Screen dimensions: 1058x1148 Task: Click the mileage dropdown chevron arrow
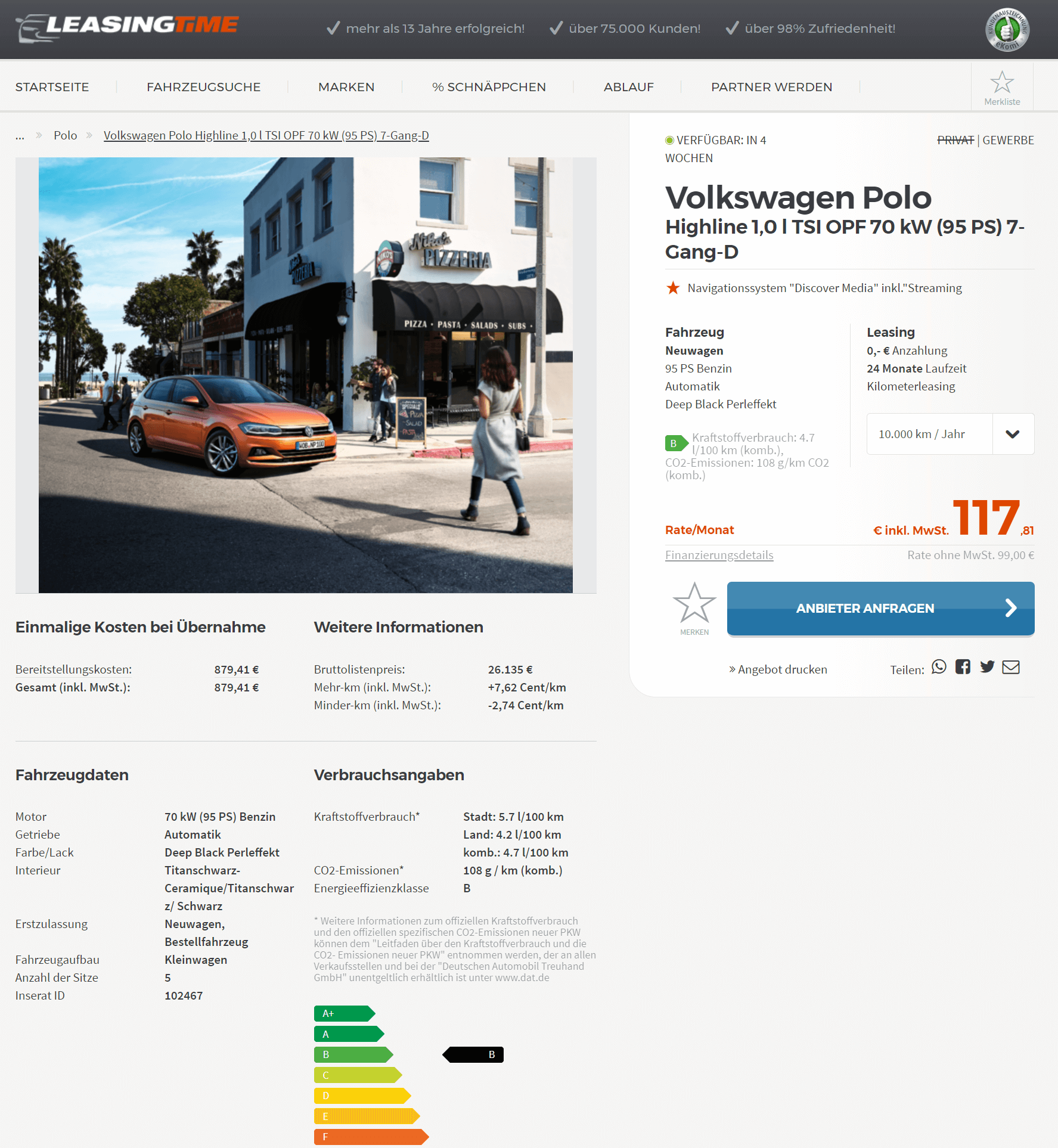[1013, 434]
